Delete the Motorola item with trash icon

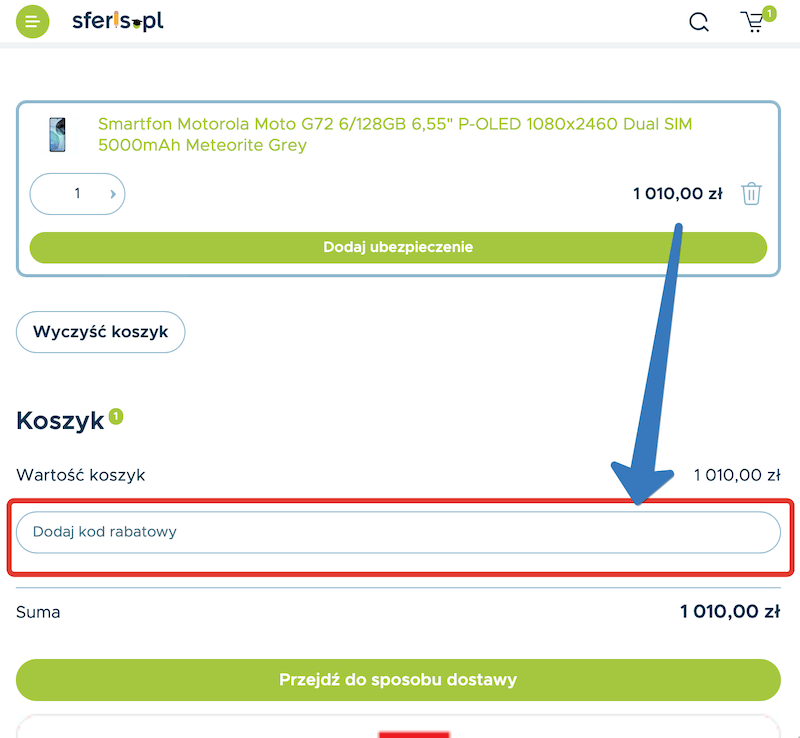[x=751, y=194]
